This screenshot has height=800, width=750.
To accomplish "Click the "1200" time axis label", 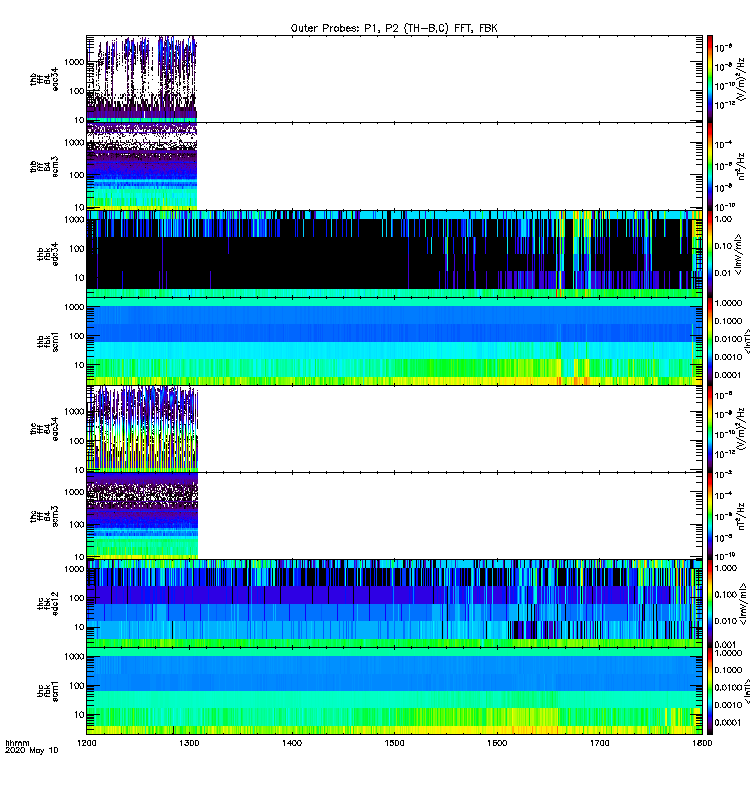I will [87, 743].
